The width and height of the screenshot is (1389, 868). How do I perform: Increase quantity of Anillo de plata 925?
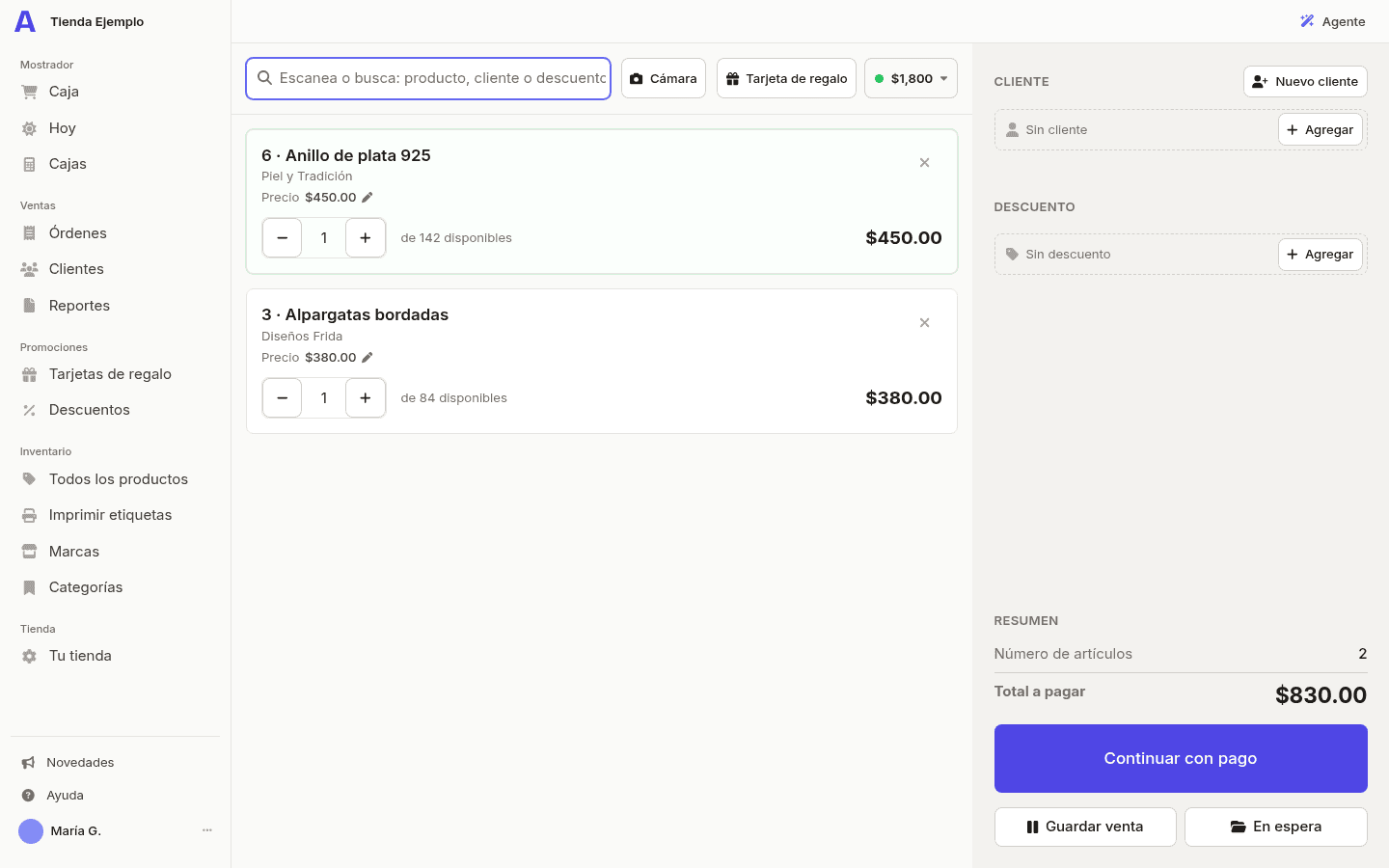click(366, 238)
